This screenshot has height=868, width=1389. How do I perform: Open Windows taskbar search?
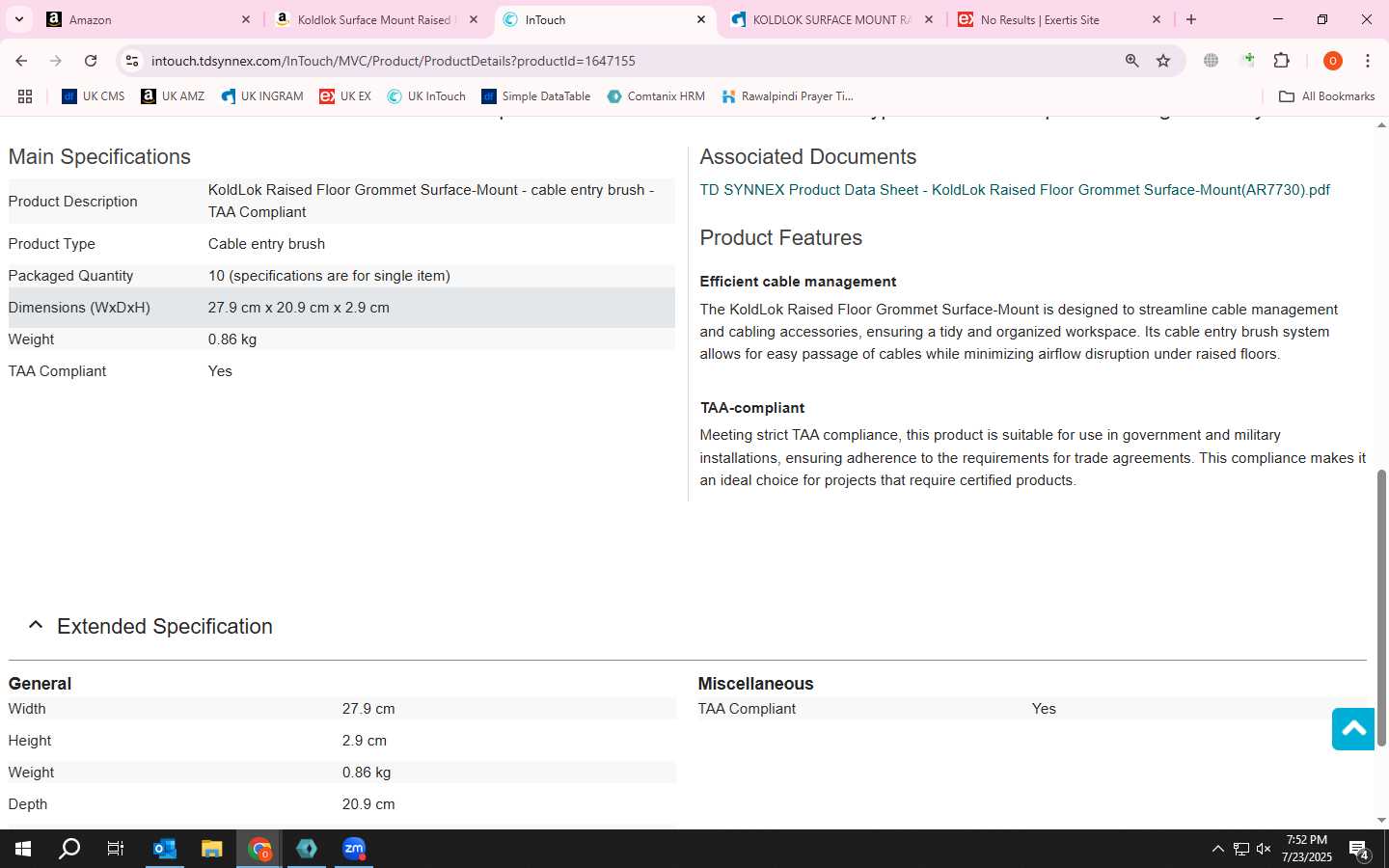[x=69, y=849]
